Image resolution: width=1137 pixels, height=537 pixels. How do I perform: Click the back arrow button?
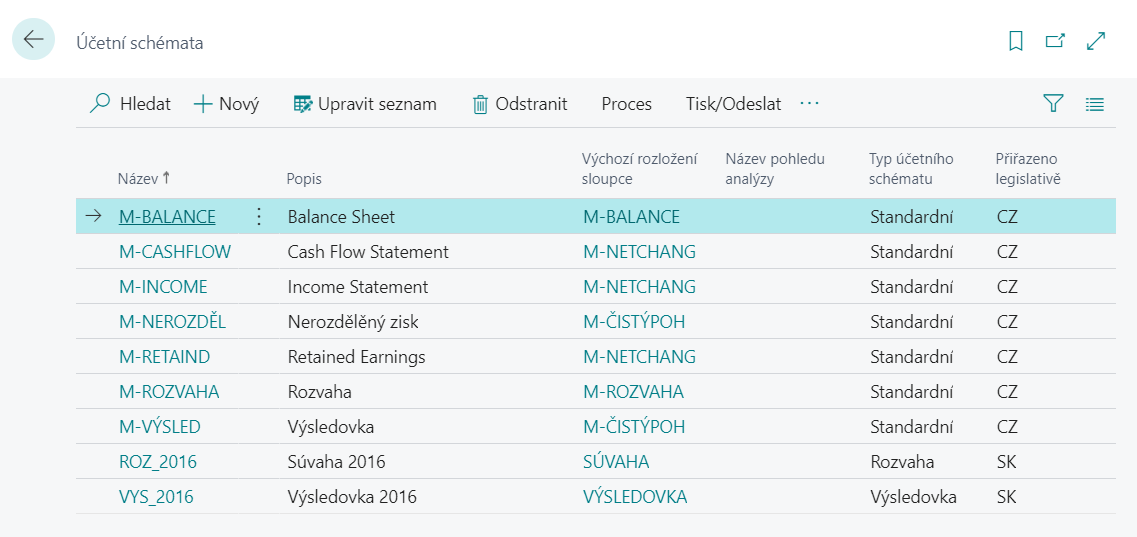[x=33, y=40]
